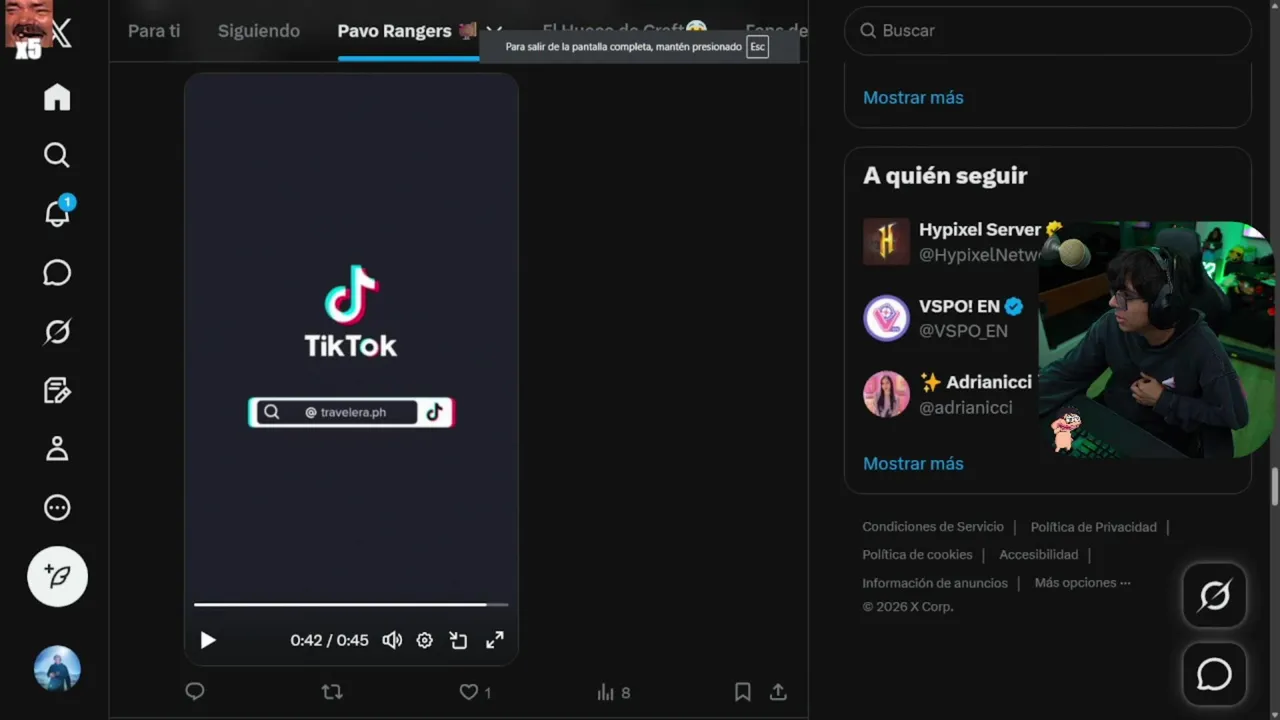Bookmark this post
The height and width of the screenshot is (720, 1280).
[743, 691]
